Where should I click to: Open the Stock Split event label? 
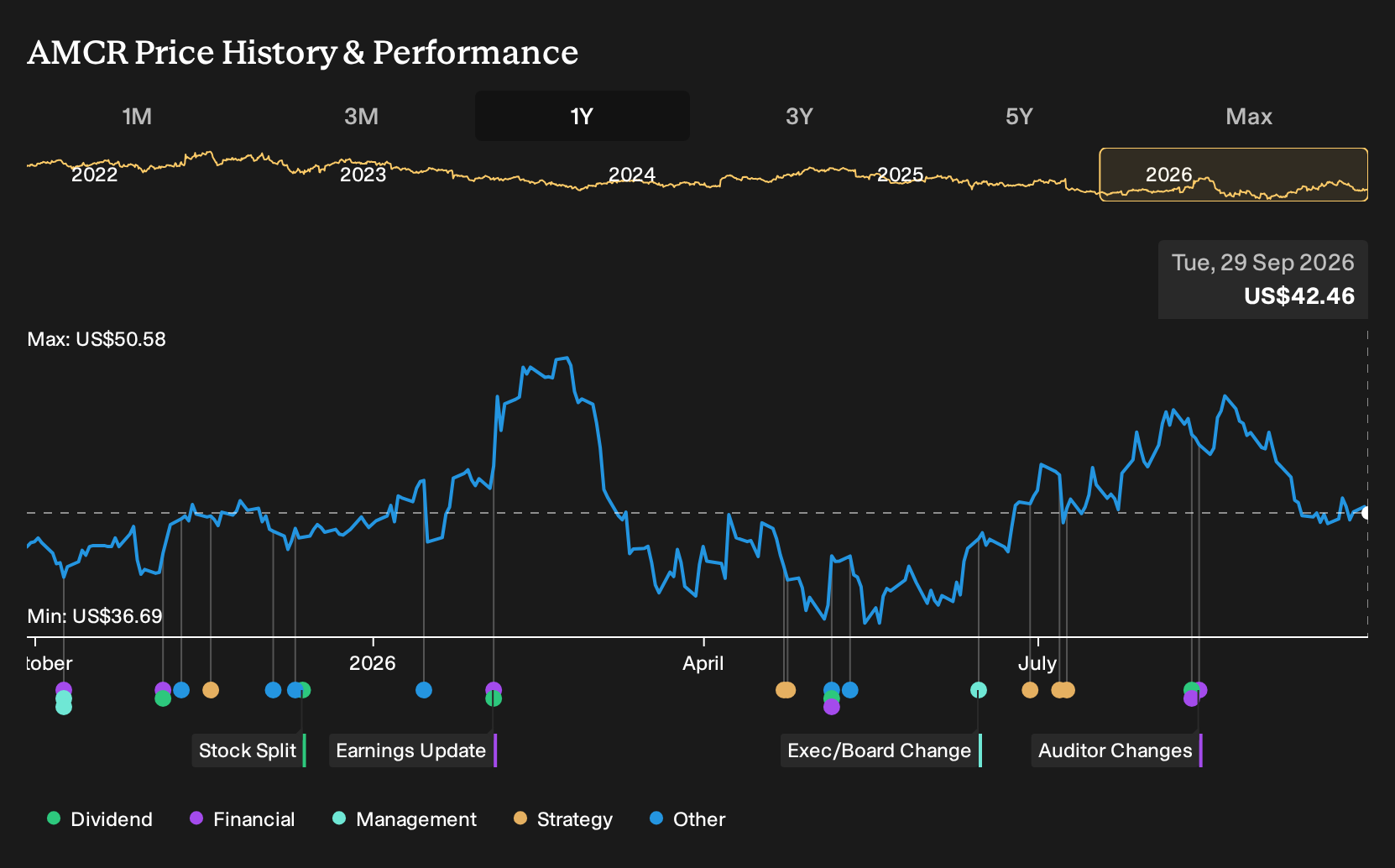point(248,750)
